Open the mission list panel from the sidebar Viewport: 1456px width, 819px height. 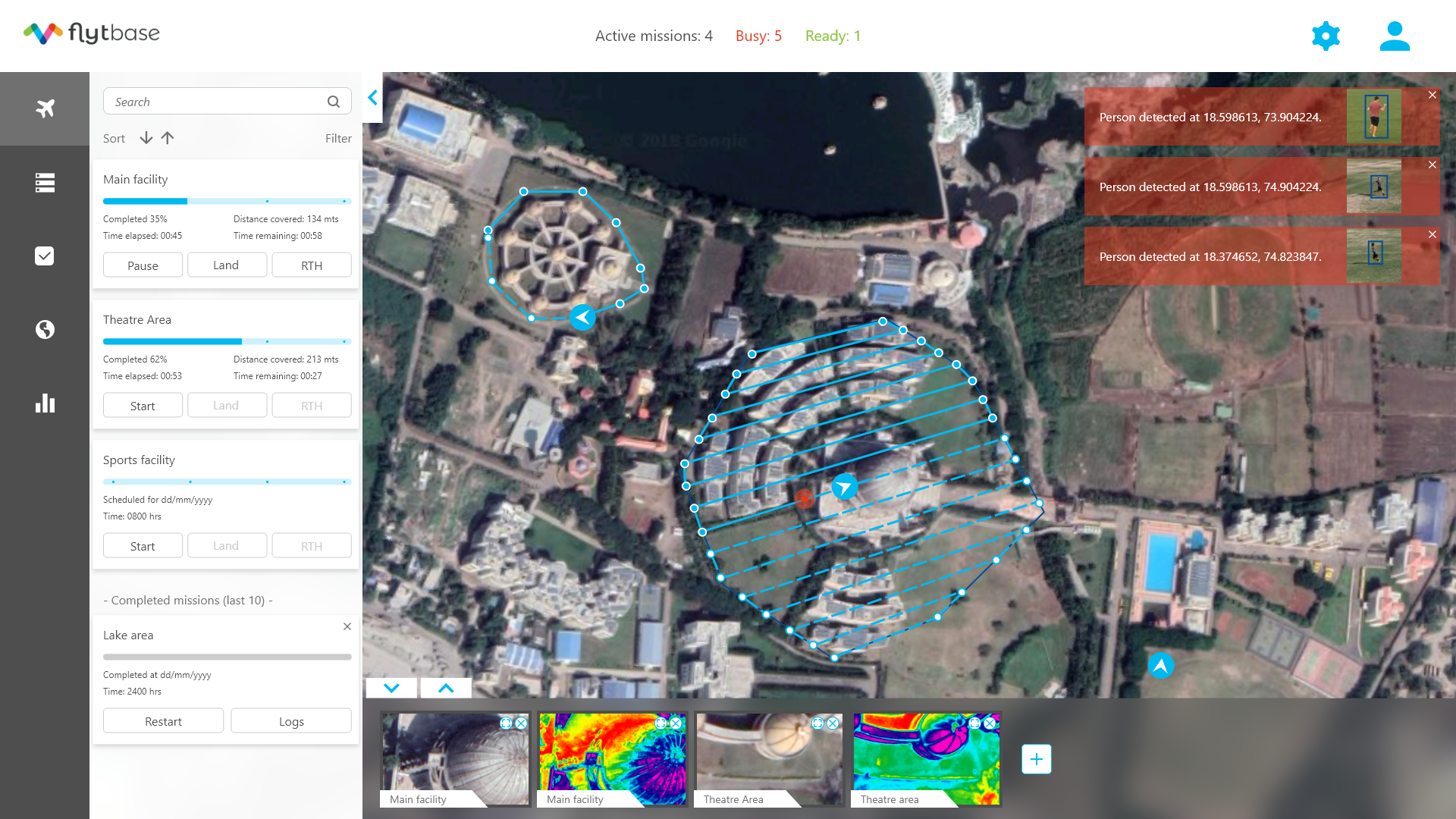click(x=45, y=183)
